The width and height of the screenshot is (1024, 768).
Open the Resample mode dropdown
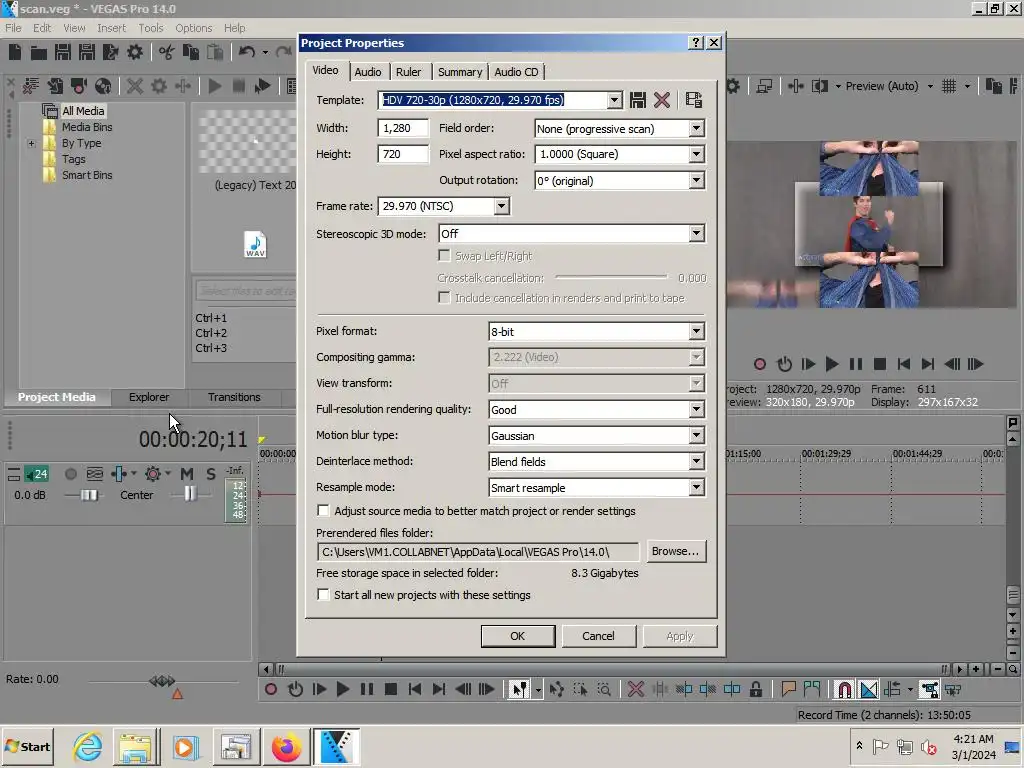coord(697,488)
